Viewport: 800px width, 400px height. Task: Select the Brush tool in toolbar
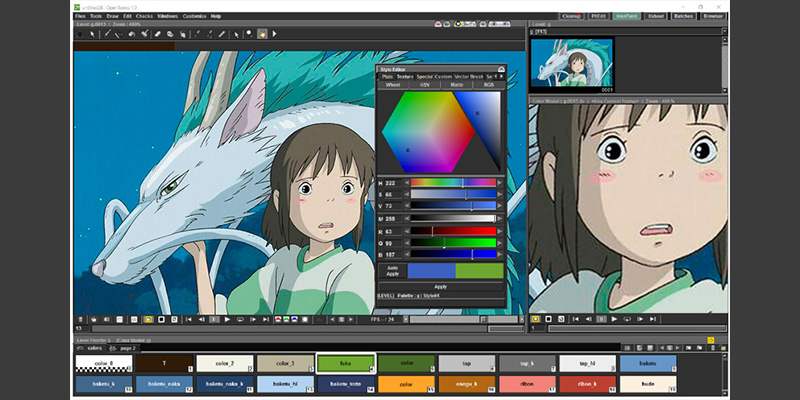[107, 34]
